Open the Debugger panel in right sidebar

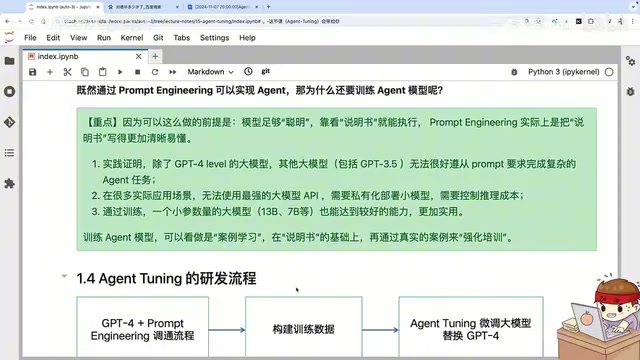tap(630, 91)
